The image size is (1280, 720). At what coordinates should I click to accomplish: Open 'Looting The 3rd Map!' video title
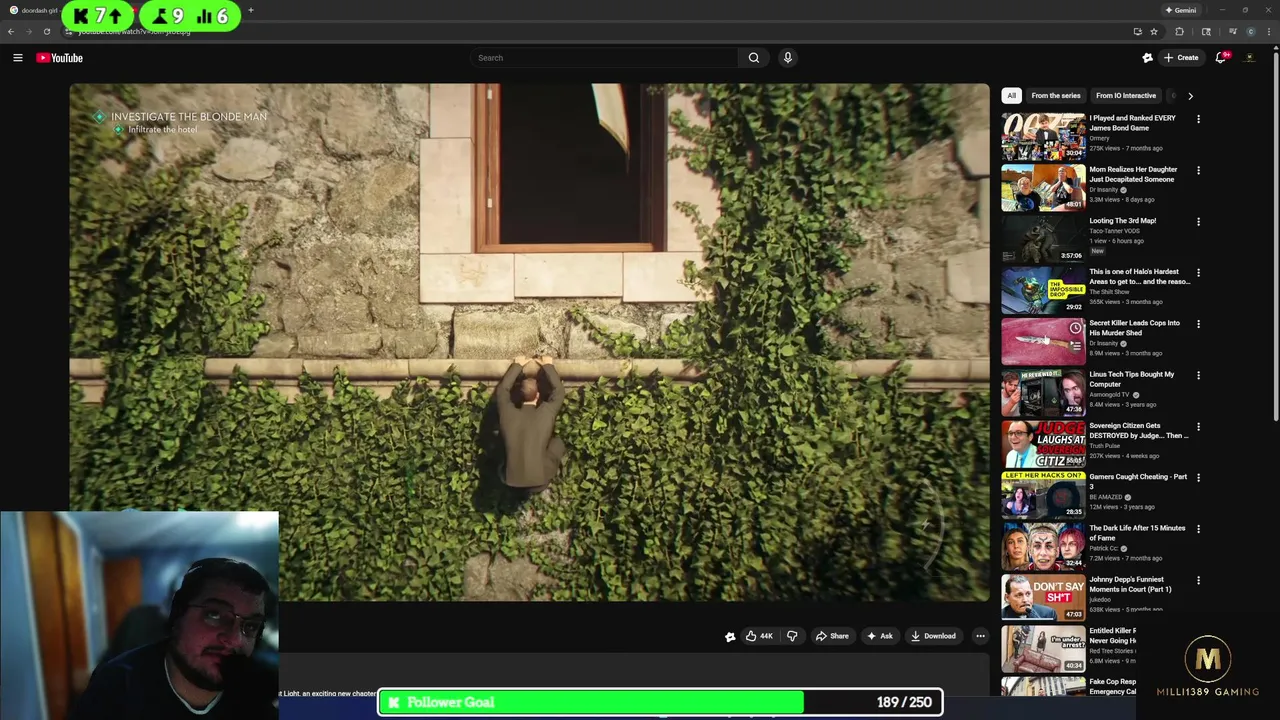pyautogui.click(x=1122, y=221)
